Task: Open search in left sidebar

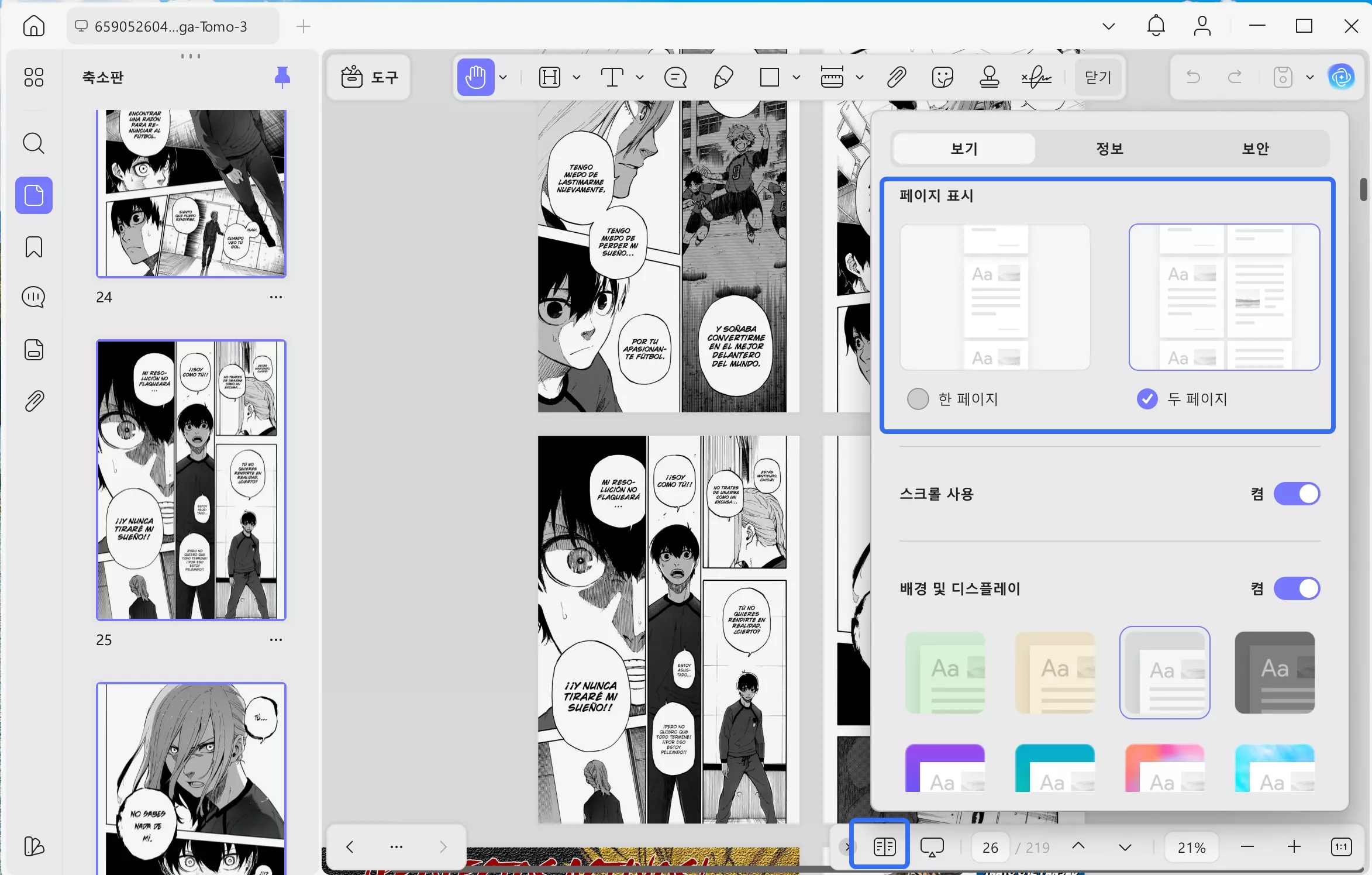Action: click(34, 143)
